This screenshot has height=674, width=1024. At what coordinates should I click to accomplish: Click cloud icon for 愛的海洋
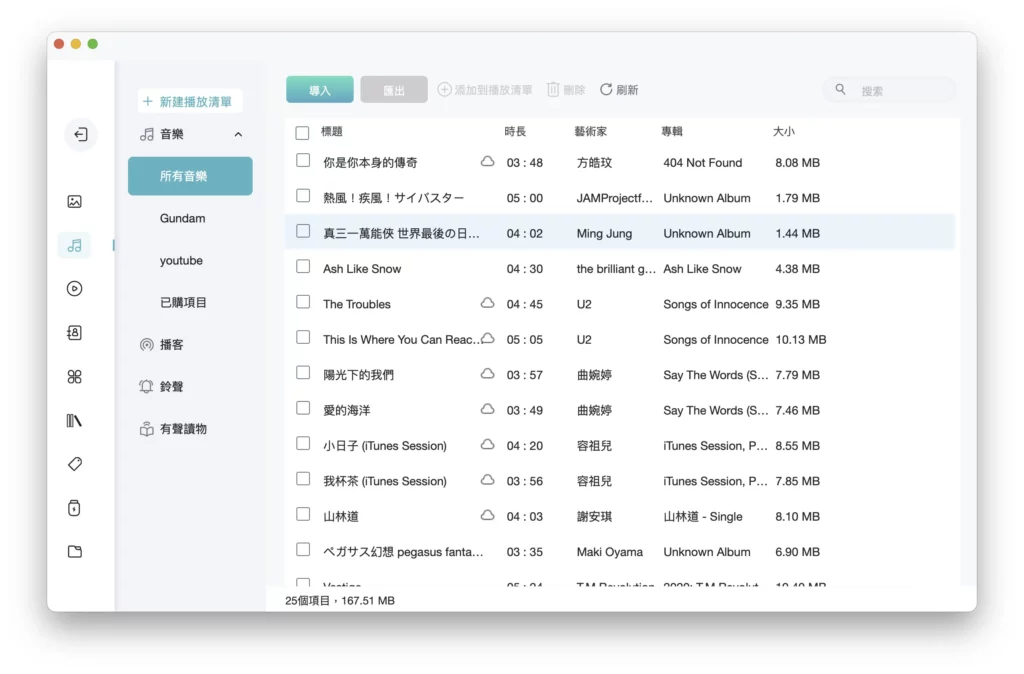pos(487,409)
